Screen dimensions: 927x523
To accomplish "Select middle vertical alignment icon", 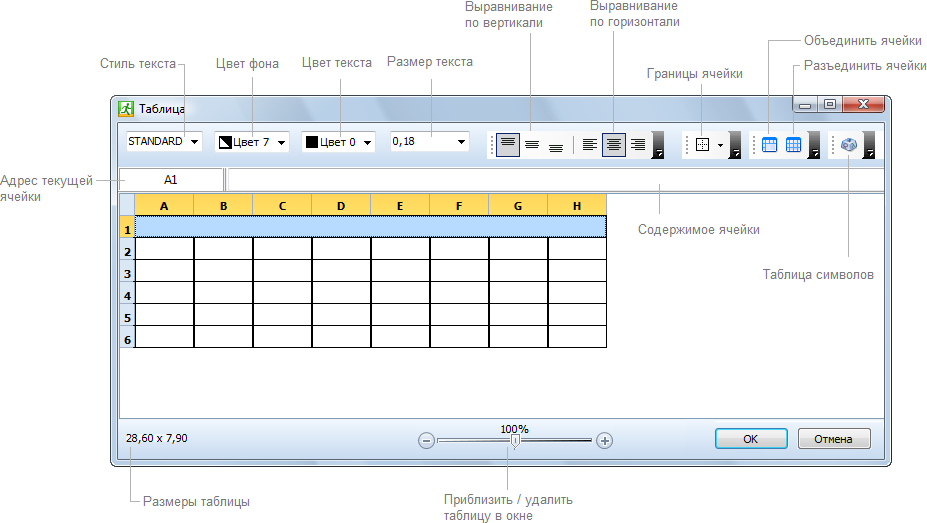I will coord(532,144).
